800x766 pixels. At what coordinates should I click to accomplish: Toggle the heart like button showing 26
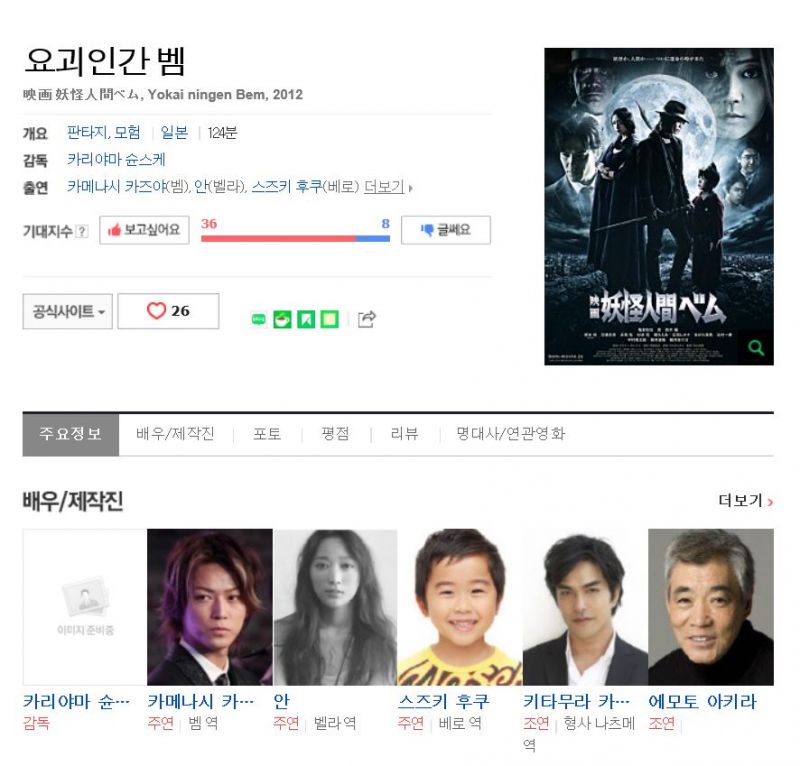coord(168,311)
